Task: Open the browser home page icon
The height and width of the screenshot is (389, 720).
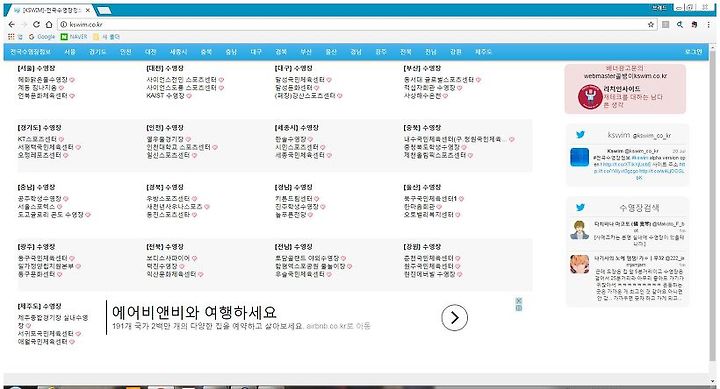Action: coord(49,24)
